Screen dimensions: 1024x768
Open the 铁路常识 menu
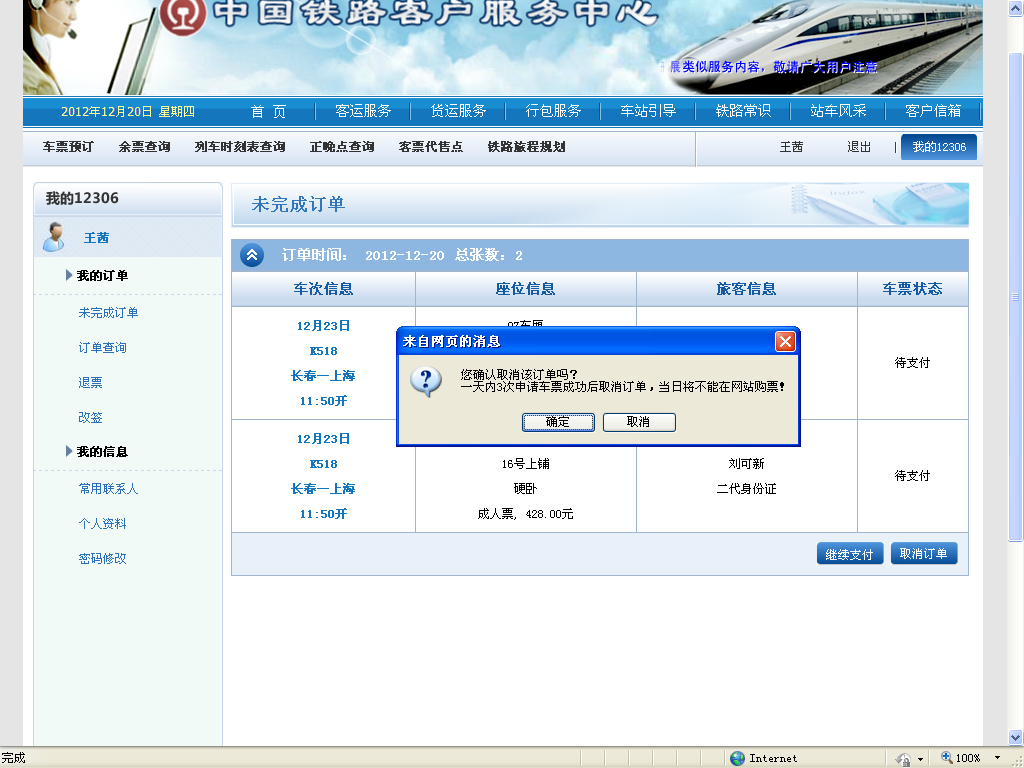(743, 111)
